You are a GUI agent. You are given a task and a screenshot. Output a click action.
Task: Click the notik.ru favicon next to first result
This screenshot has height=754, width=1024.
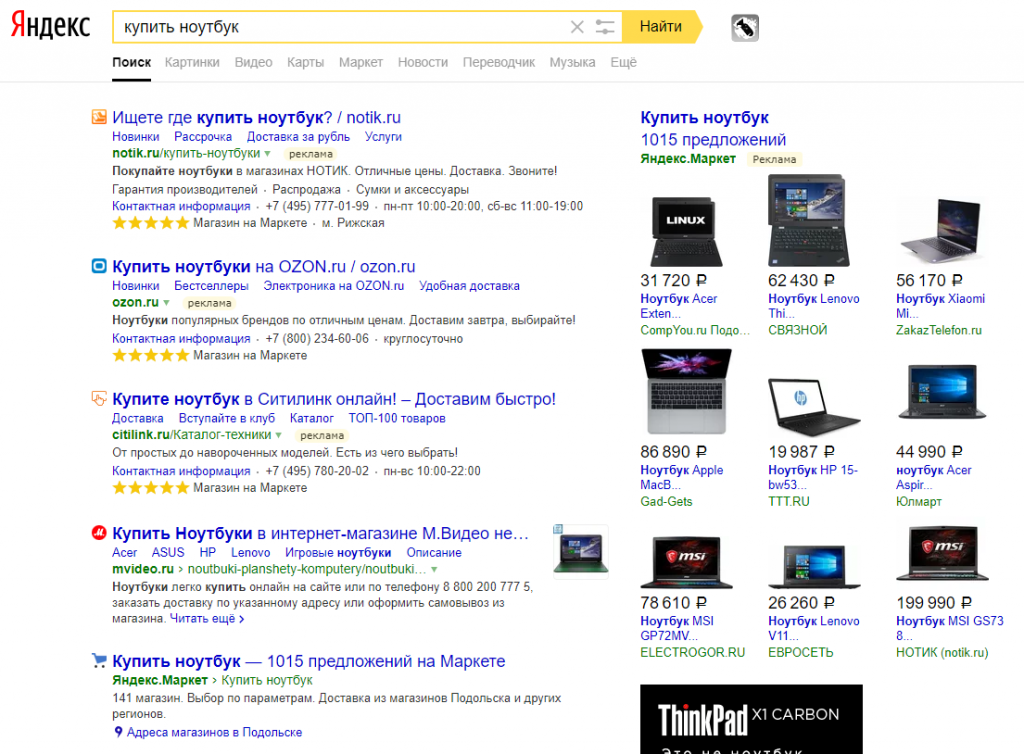pos(99,118)
